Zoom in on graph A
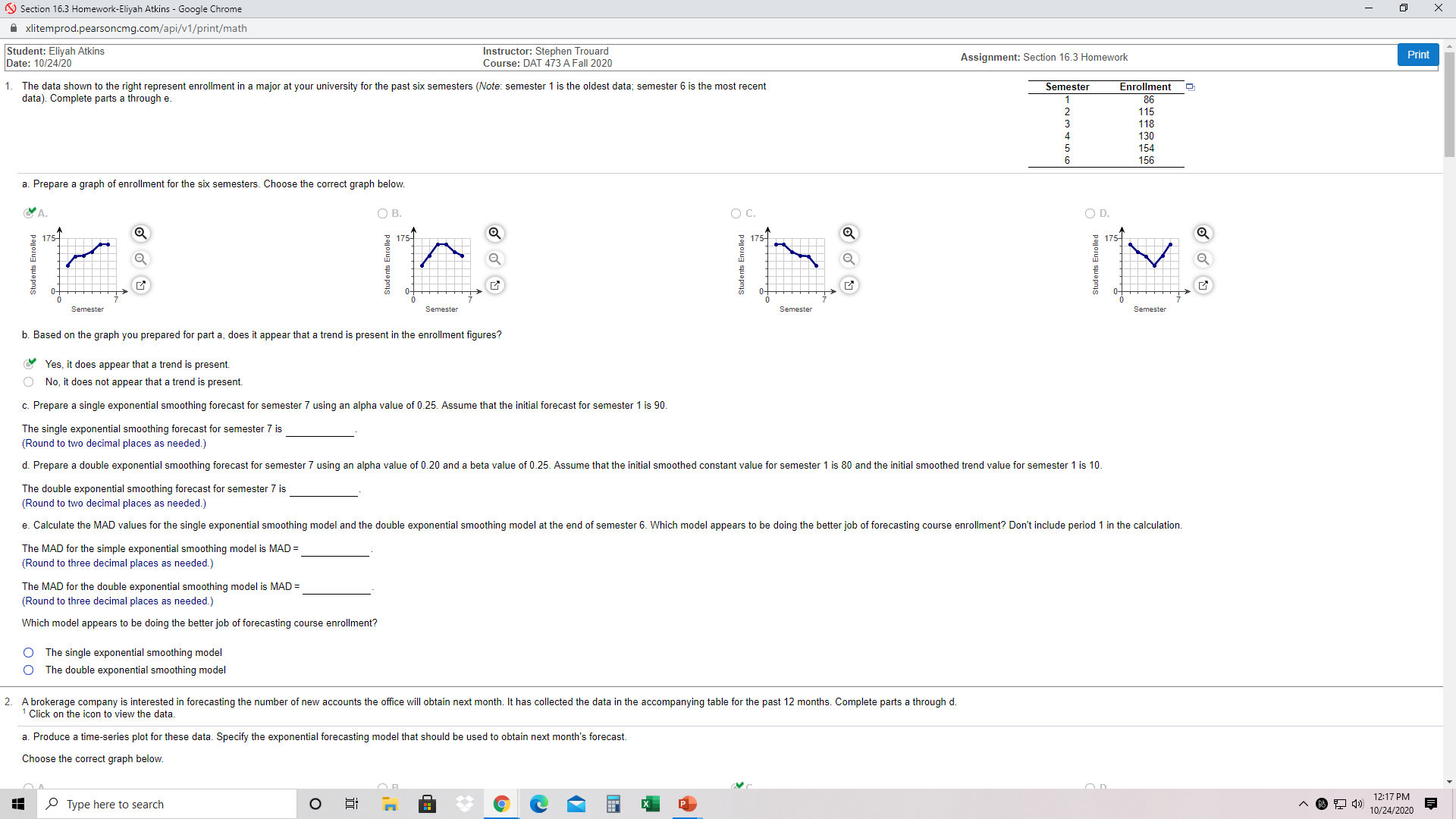 (x=140, y=233)
